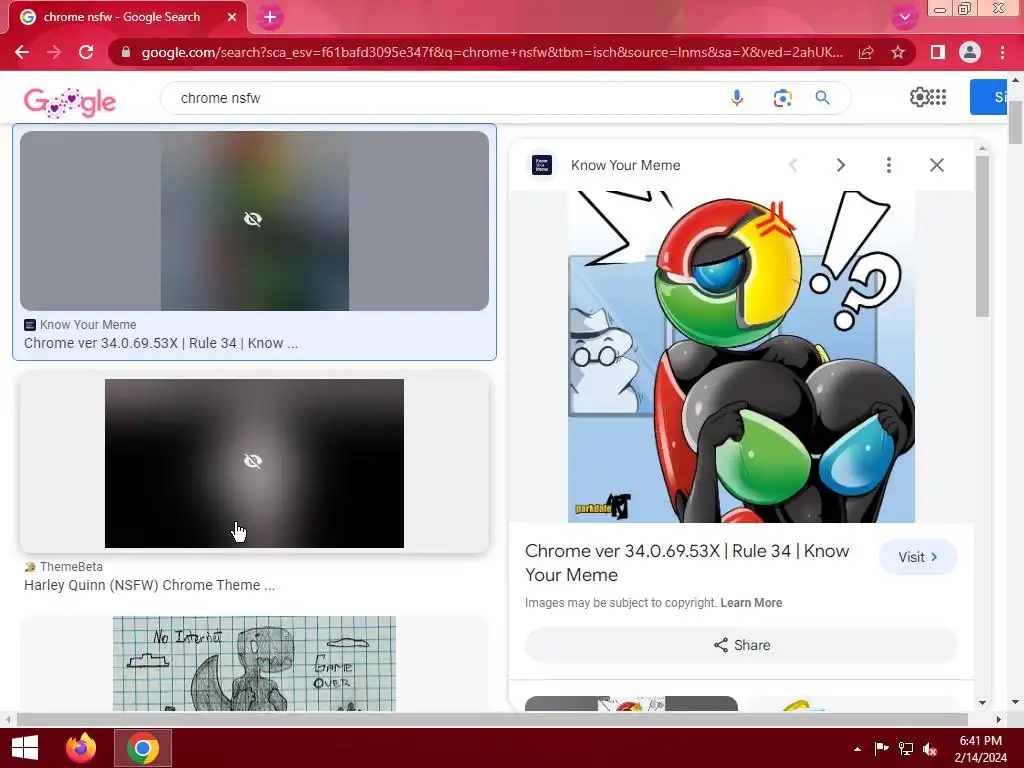Viewport: 1024px width, 768px height.
Task: Open the Harley Quinn (NSFW) Chrome Theme link
Action: coord(150,585)
